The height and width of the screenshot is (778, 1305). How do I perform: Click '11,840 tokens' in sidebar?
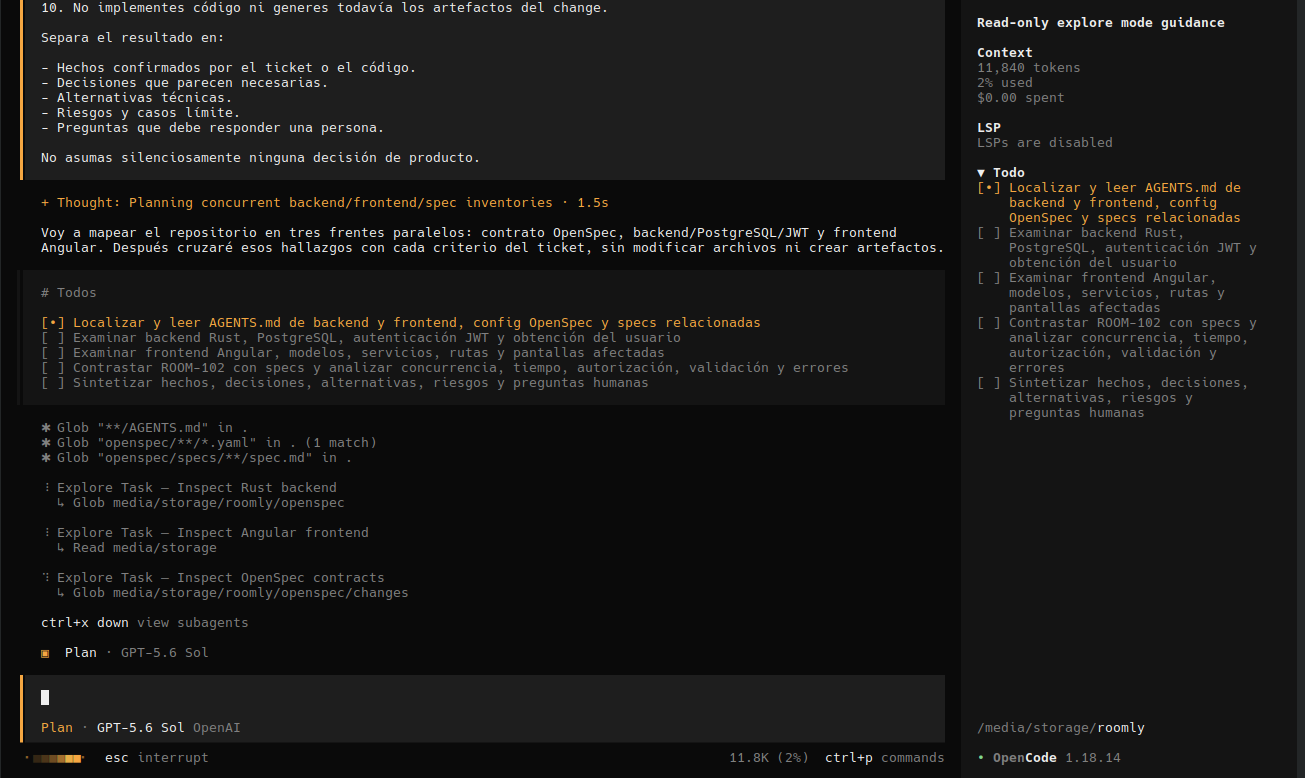click(x=1029, y=67)
